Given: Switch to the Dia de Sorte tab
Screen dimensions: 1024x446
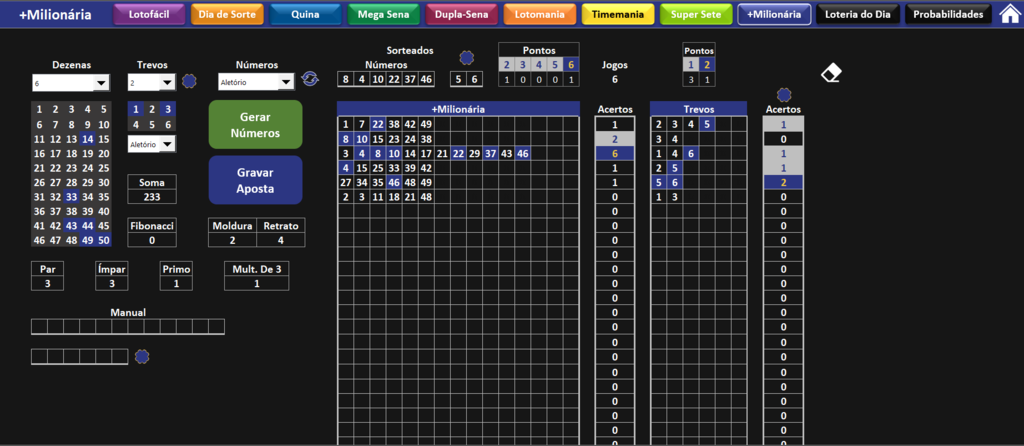Looking at the screenshot, I should coord(227,14).
